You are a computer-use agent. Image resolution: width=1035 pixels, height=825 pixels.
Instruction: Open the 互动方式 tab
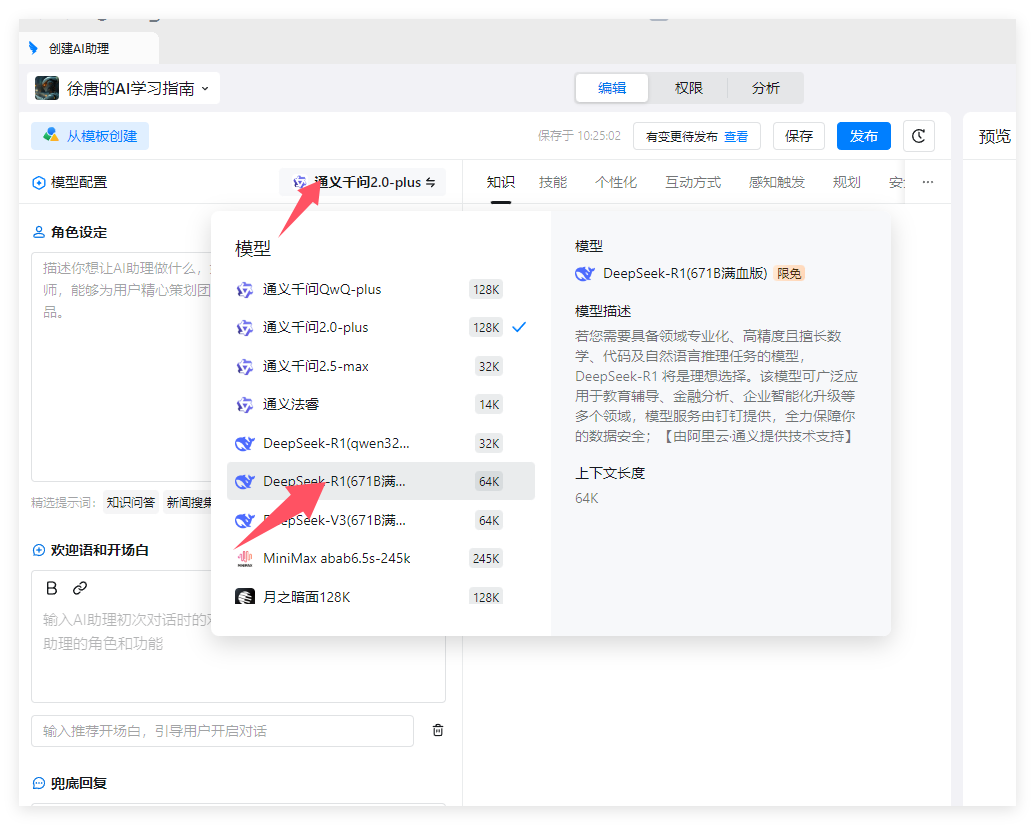pyautogui.click(x=693, y=182)
